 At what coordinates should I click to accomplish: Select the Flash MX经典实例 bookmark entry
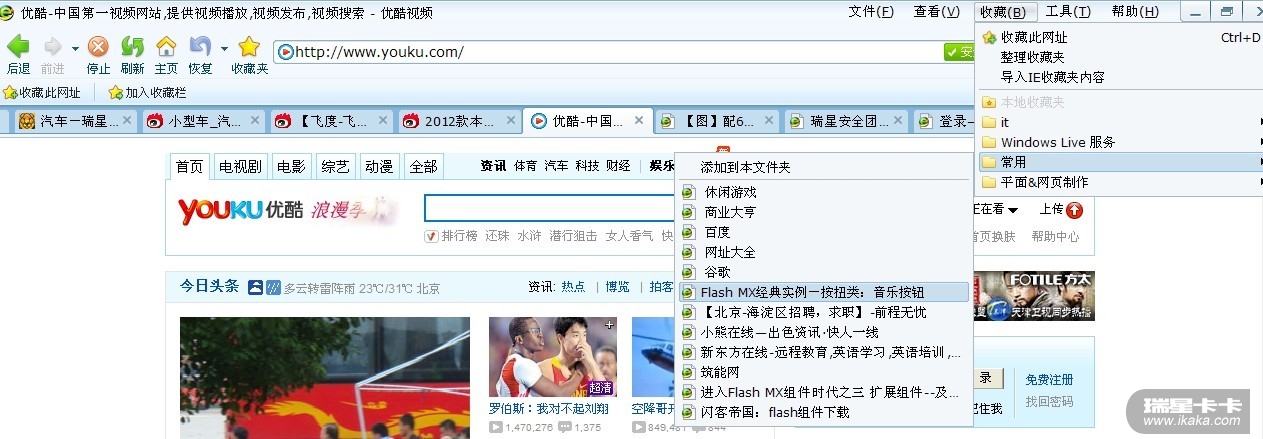[824, 292]
